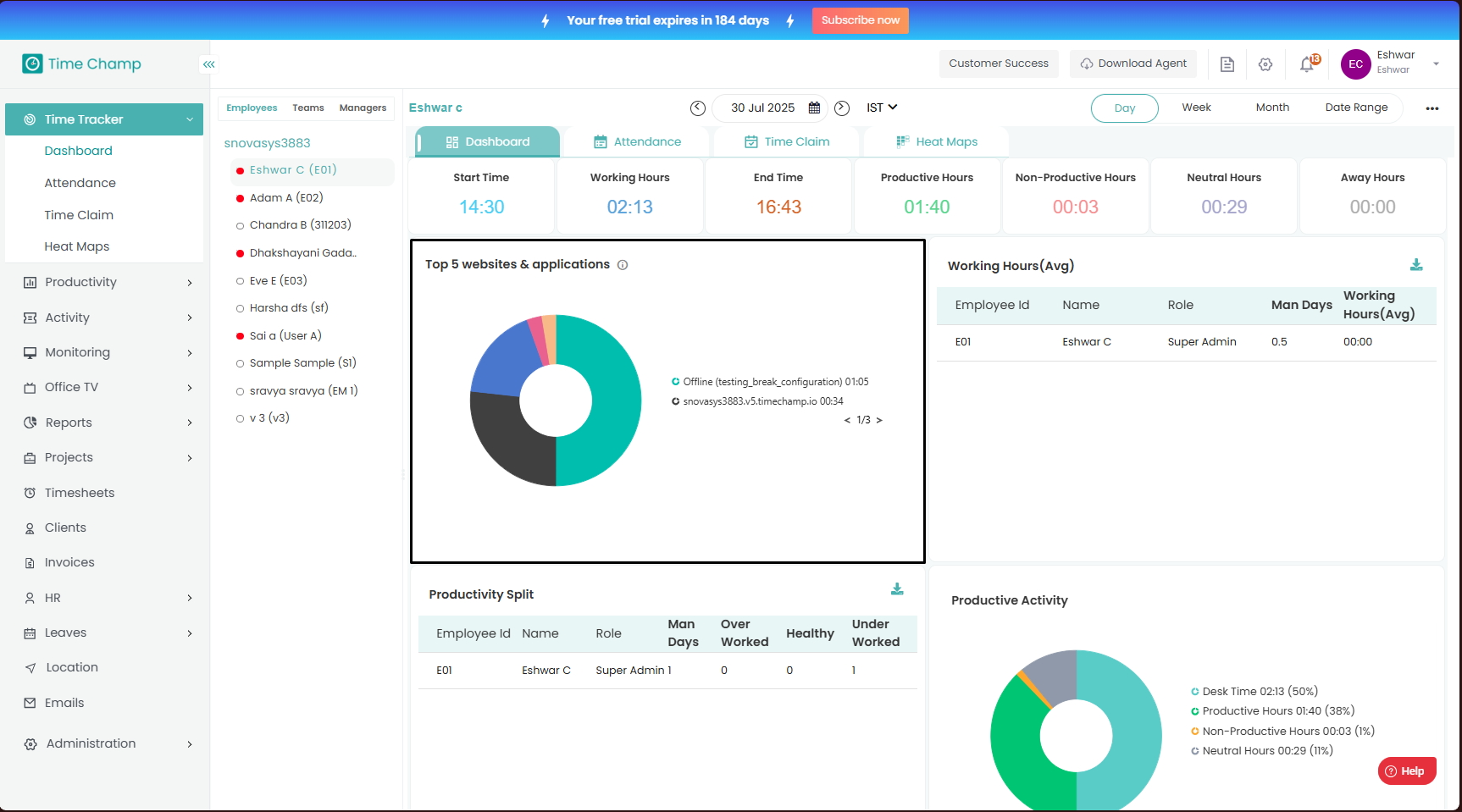Screen dimensions: 1462x812
Task: Go to previous date with left arrow
Action: coord(698,108)
